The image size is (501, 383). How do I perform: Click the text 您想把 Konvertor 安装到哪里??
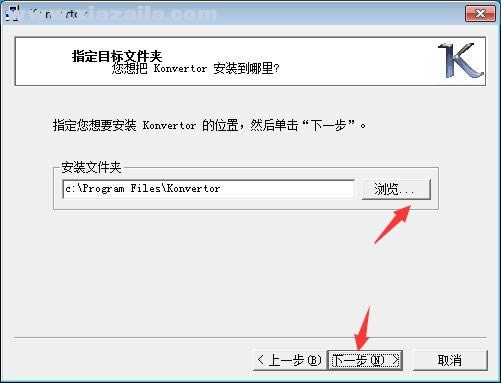195,69
